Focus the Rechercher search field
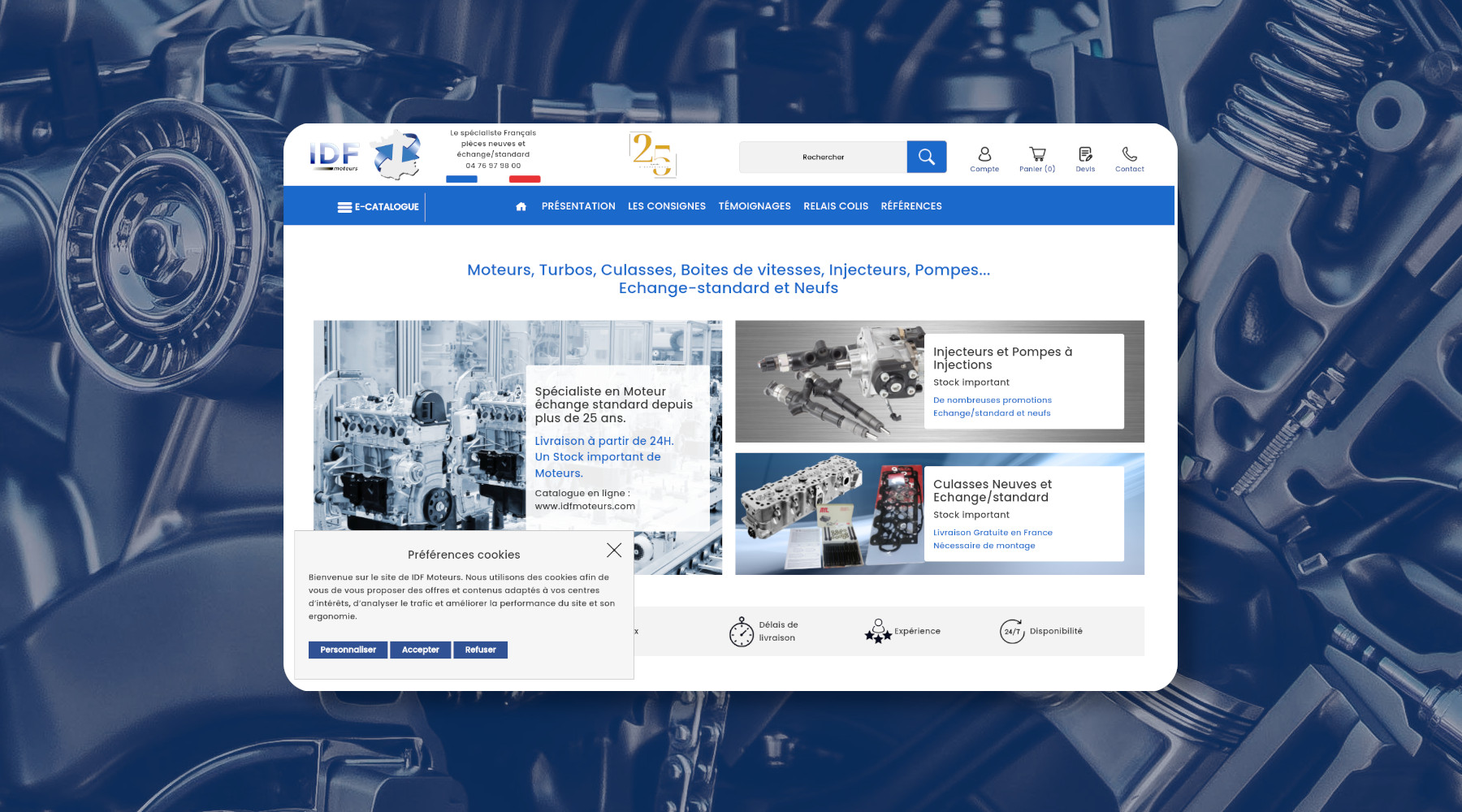 click(x=823, y=157)
